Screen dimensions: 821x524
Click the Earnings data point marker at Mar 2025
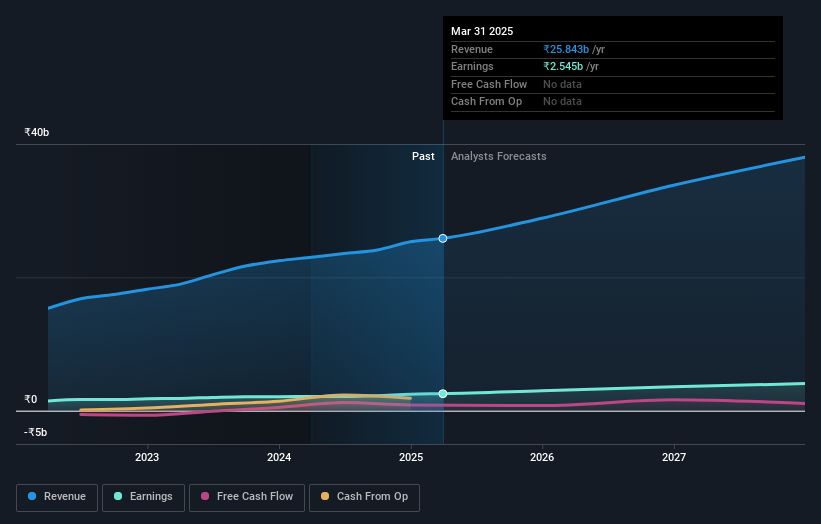coord(443,394)
